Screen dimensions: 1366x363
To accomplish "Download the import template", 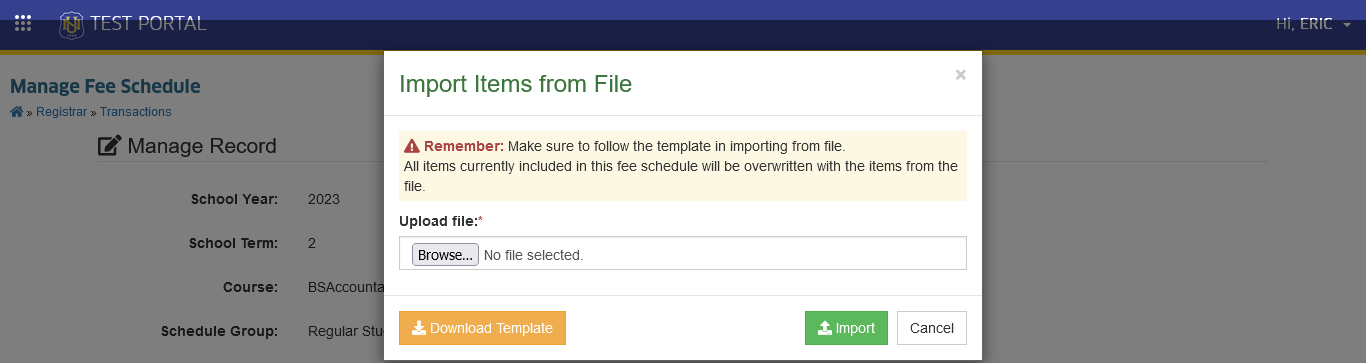I will [482, 328].
